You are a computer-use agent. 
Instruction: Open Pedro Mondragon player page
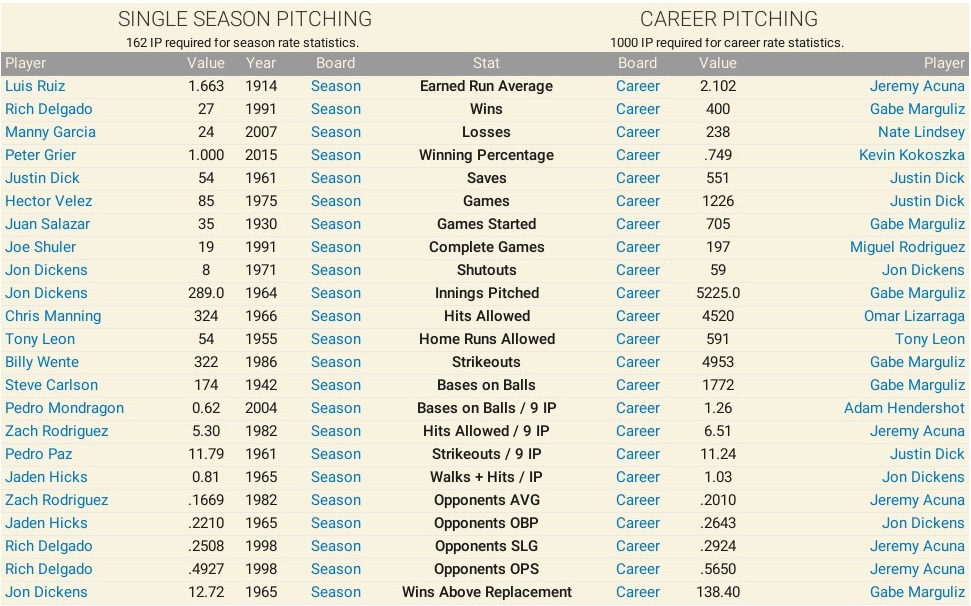[x=64, y=408]
